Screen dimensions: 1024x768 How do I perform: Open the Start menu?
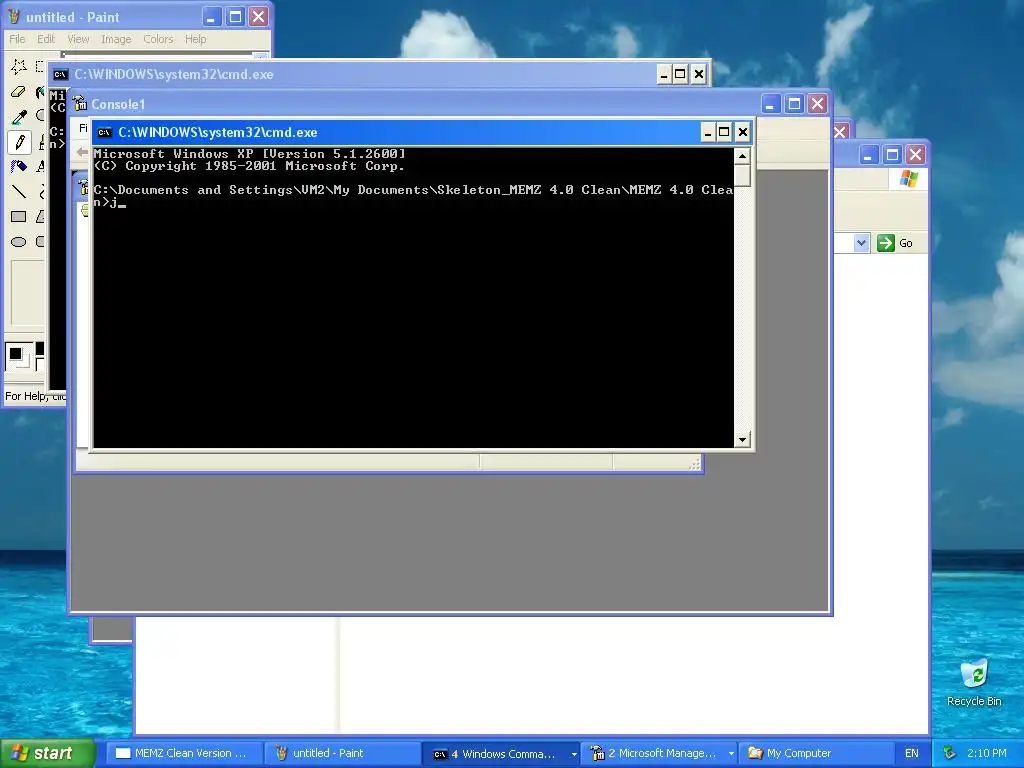47,753
